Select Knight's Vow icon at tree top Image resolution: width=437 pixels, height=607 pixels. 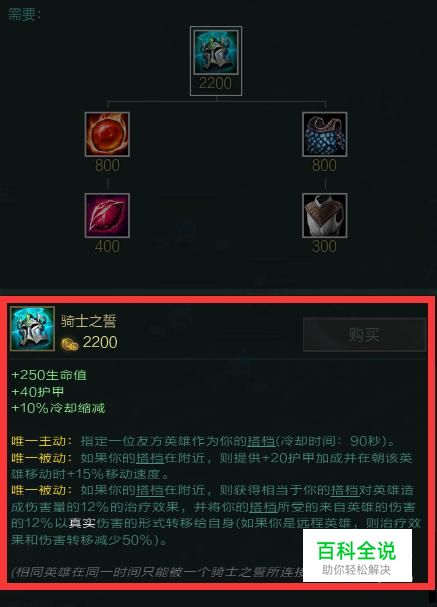pos(216,52)
